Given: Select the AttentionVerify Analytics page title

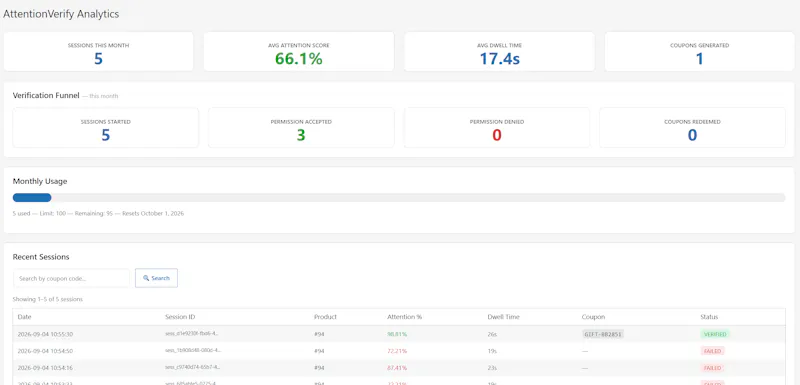Looking at the screenshot, I should (x=61, y=14).
